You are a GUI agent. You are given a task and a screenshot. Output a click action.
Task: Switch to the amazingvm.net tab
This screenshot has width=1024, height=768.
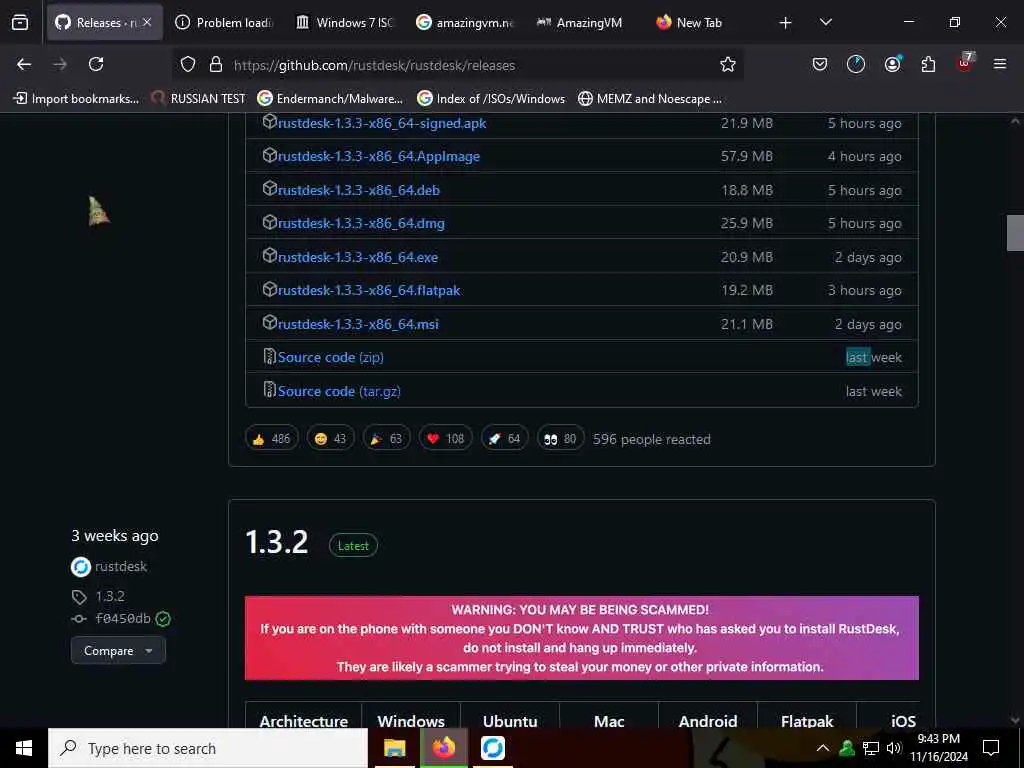465,23
